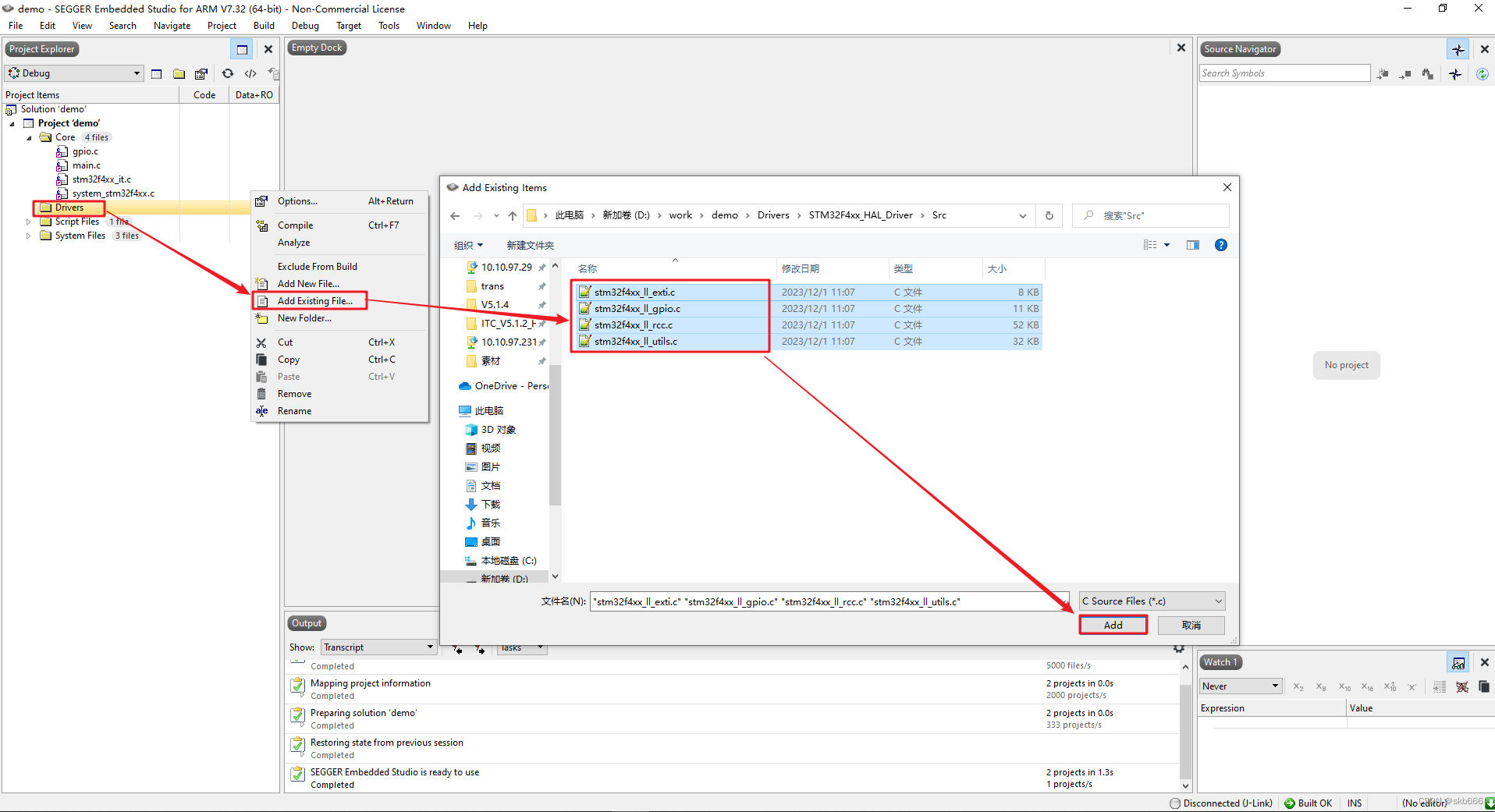Click the help question mark in file dialog
The height and width of the screenshot is (812, 1495).
1221,245
